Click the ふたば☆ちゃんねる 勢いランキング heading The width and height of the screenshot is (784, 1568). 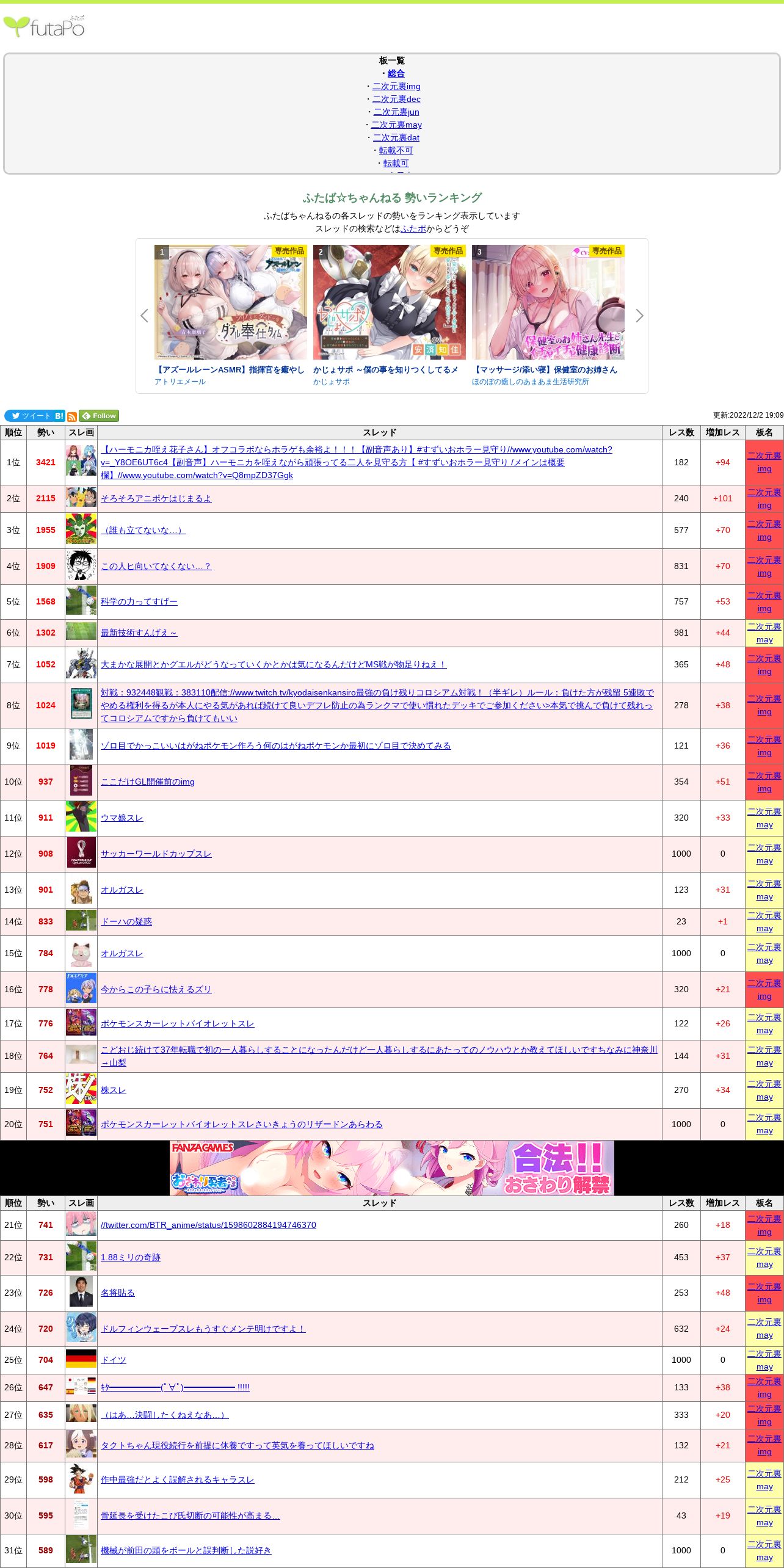point(392,198)
